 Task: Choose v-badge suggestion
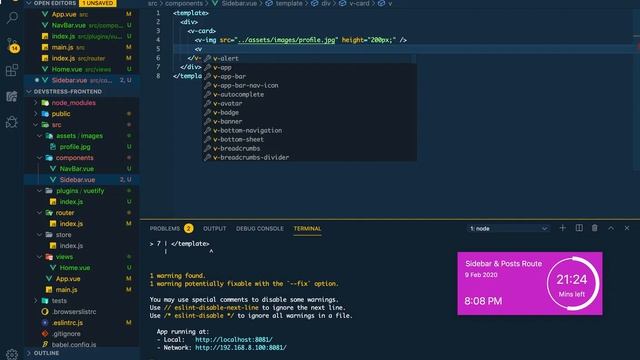310,112
